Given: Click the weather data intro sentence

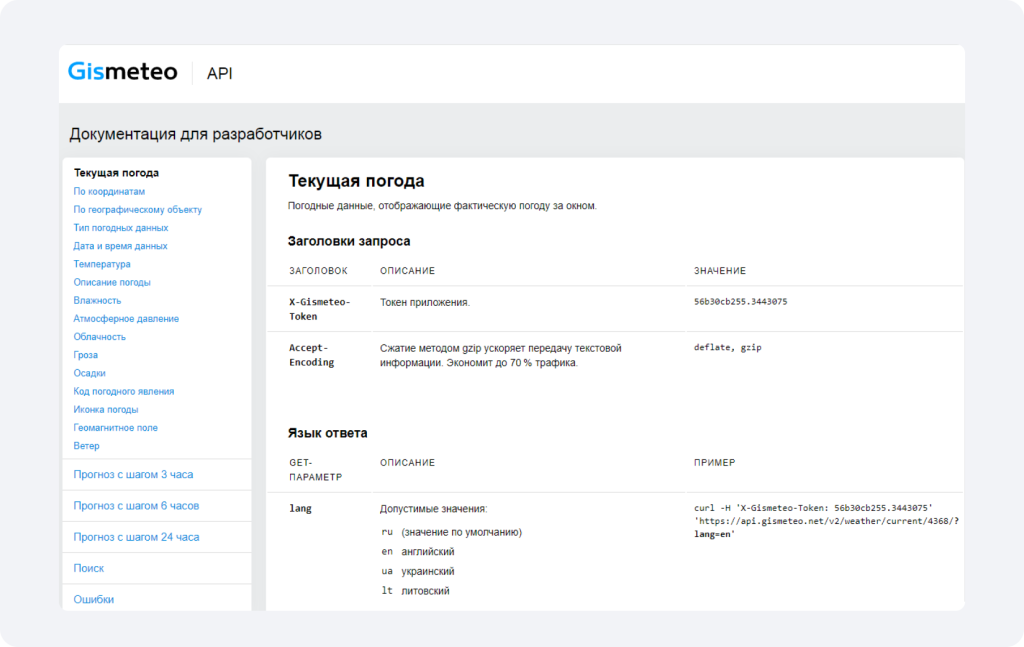Looking at the screenshot, I should coord(442,206).
